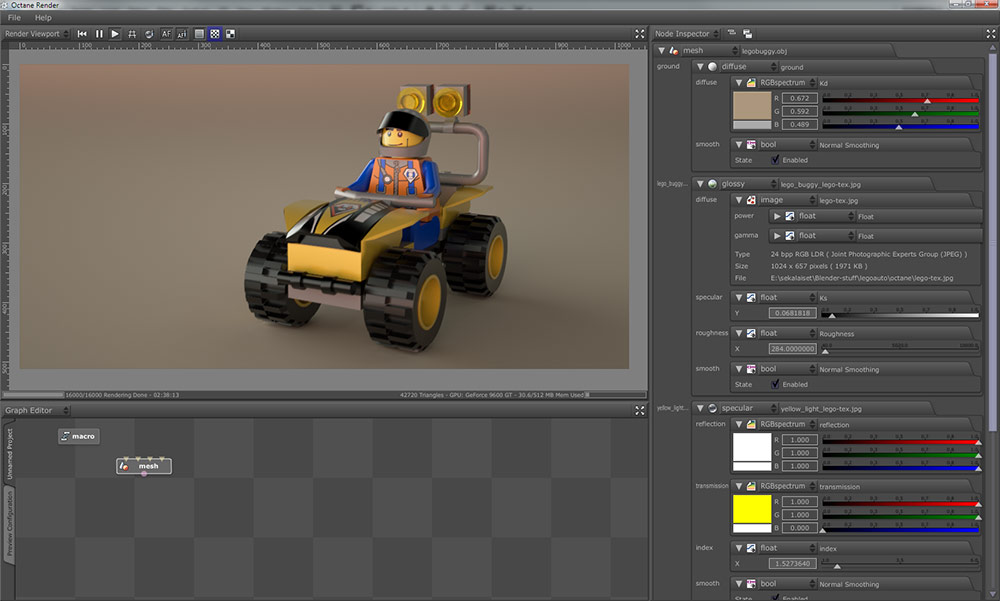
Task: Activate the picker icon right of AF
Action: coord(182,34)
